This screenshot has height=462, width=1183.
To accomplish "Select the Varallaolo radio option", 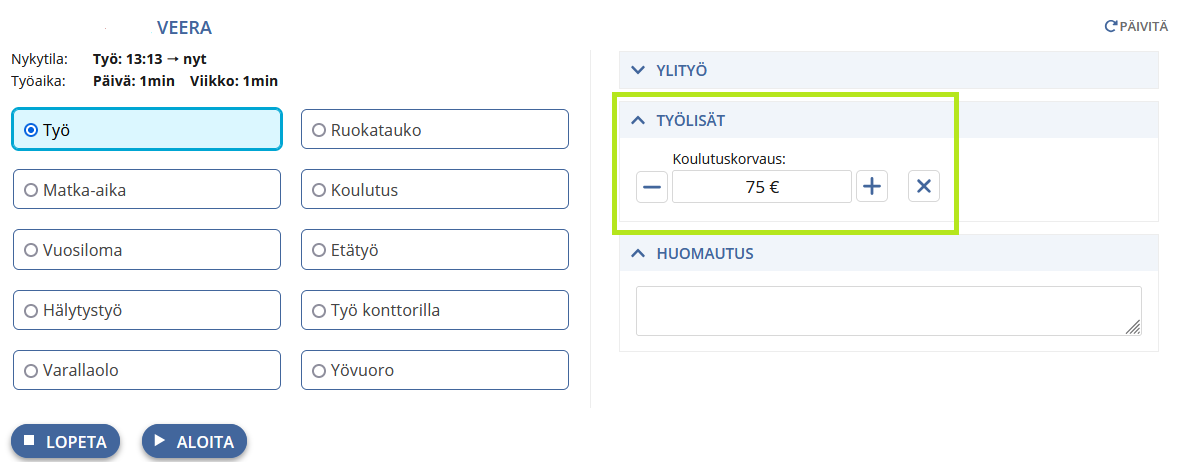I will click(x=147, y=371).
